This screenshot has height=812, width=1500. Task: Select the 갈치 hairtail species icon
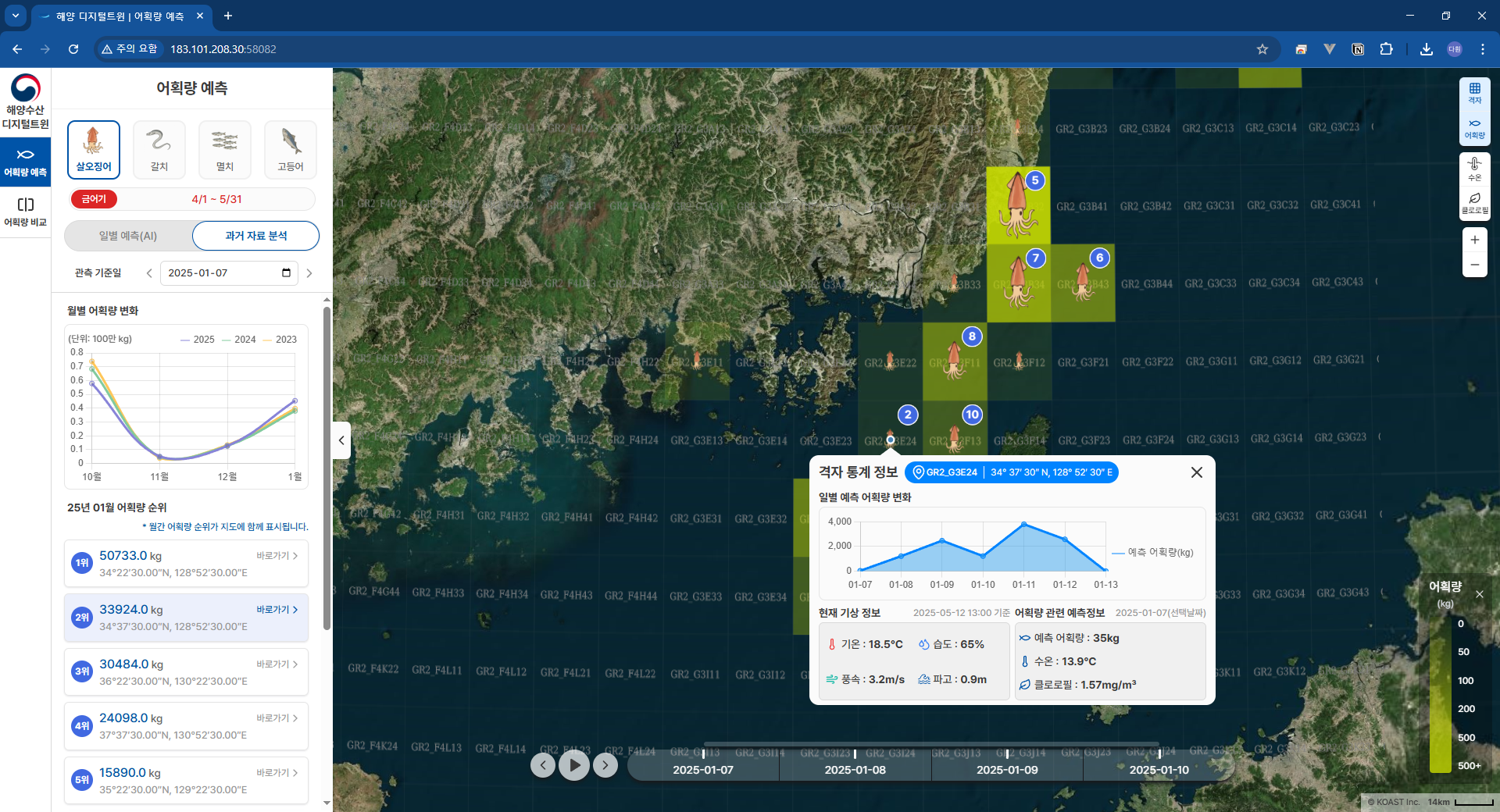pyautogui.click(x=159, y=149)
